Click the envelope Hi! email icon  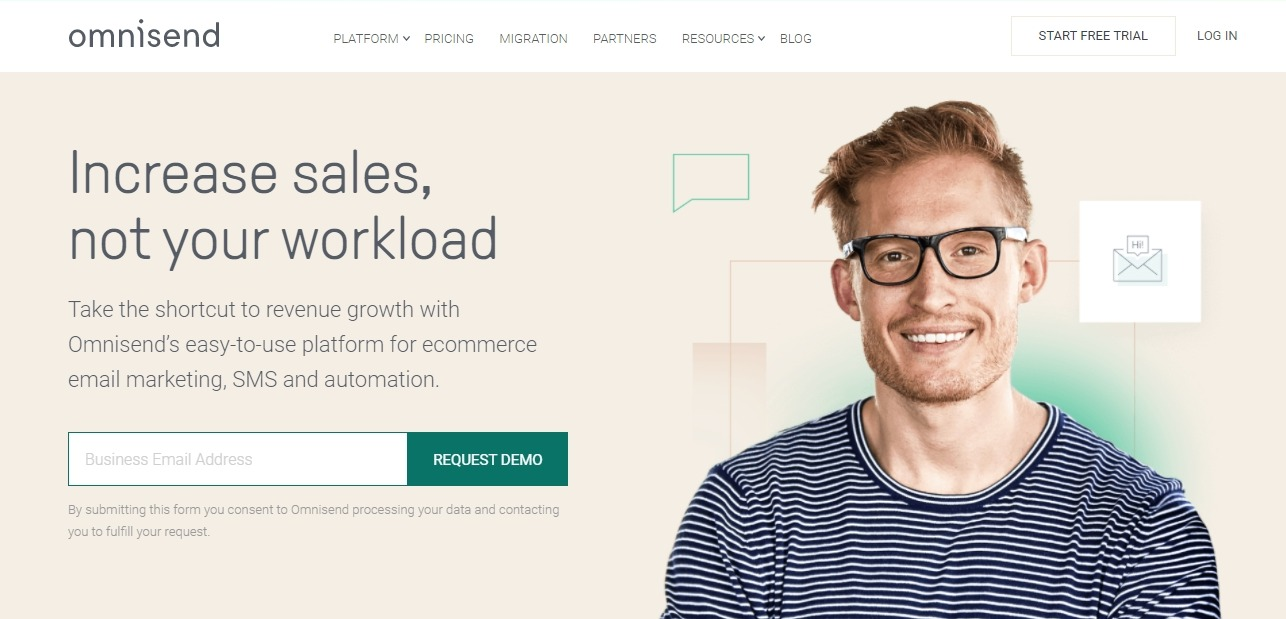[1138, 259]
